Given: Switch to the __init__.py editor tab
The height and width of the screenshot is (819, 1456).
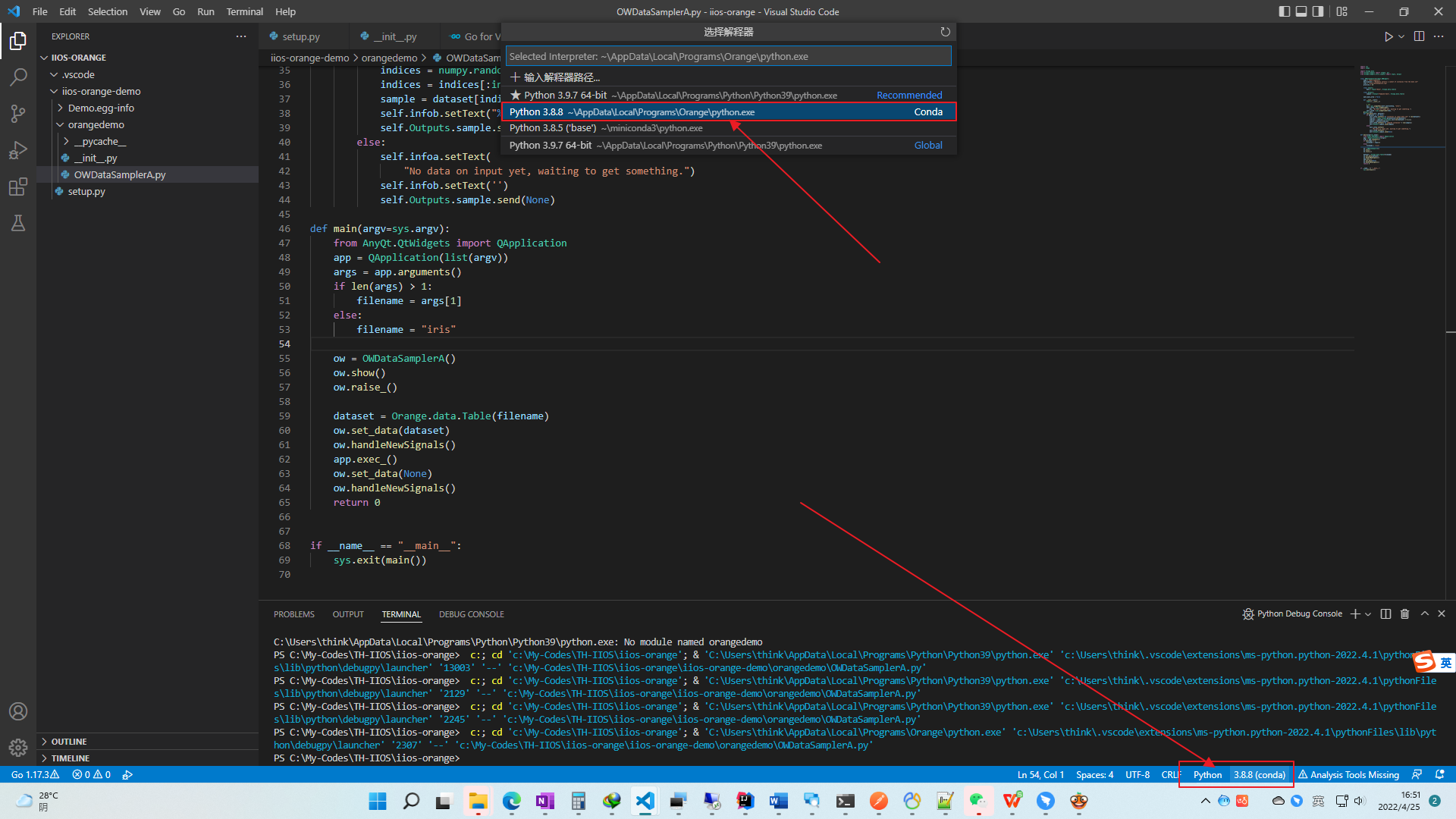Looking at the screenshot, I should [394, 36].
